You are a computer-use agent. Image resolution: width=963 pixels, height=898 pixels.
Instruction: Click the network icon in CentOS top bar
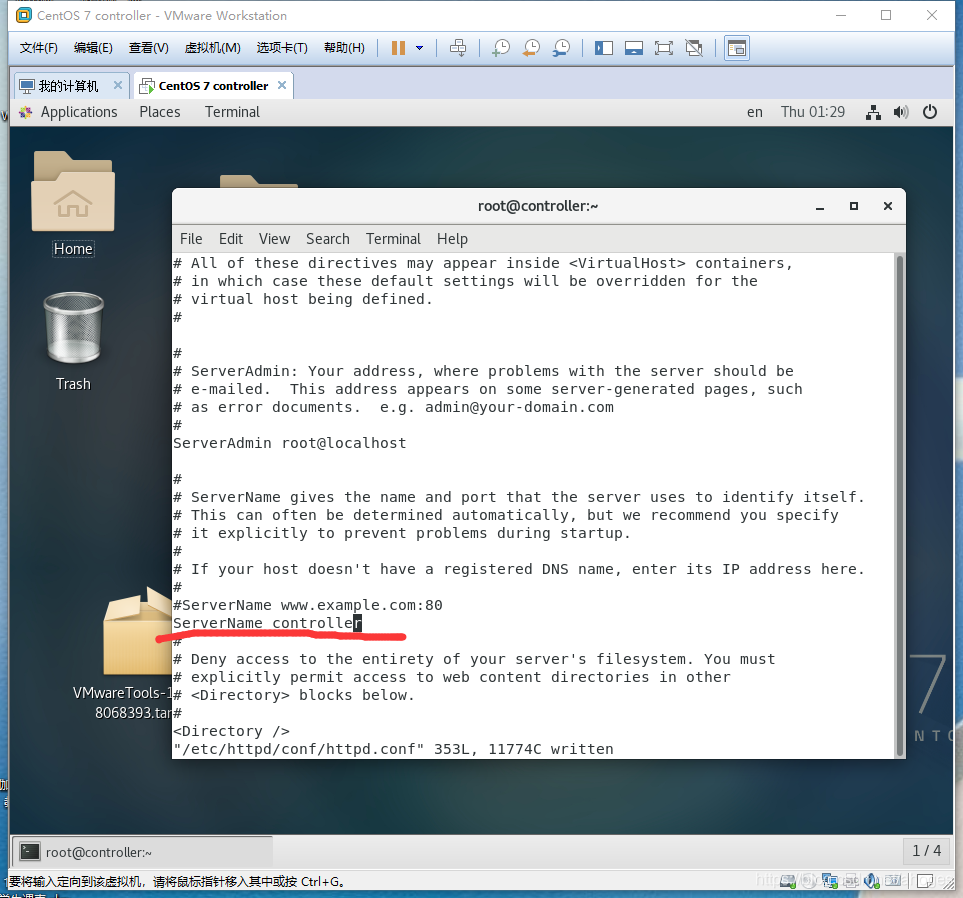(873, 112)
